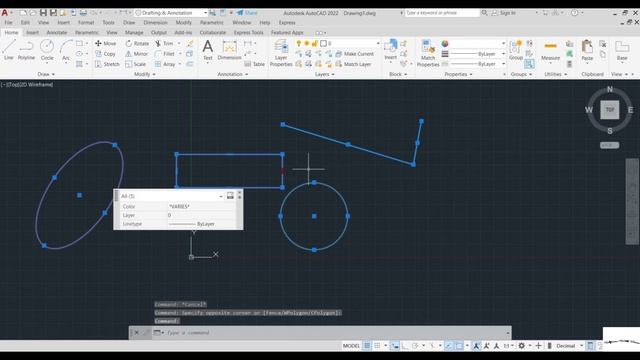Select the Circle tool
640x360 pixels.
coord(47,50)
